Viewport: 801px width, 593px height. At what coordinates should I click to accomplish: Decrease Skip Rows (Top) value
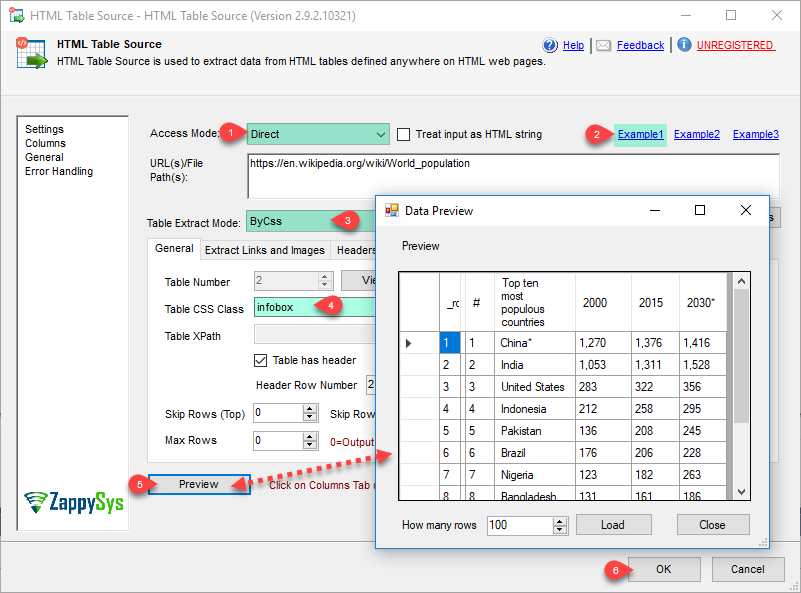310,417
